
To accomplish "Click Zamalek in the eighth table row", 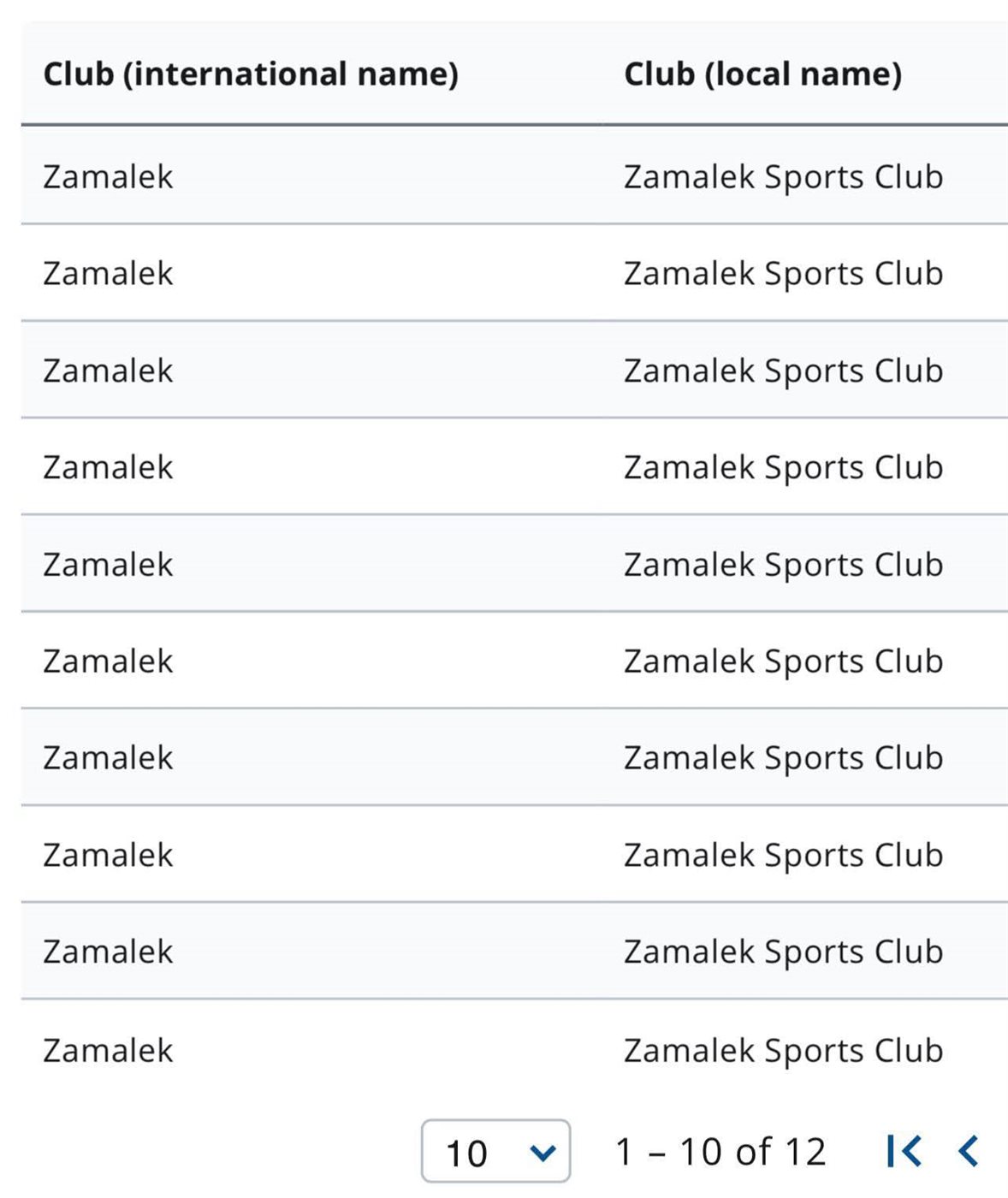I will (x=108, y=855).
